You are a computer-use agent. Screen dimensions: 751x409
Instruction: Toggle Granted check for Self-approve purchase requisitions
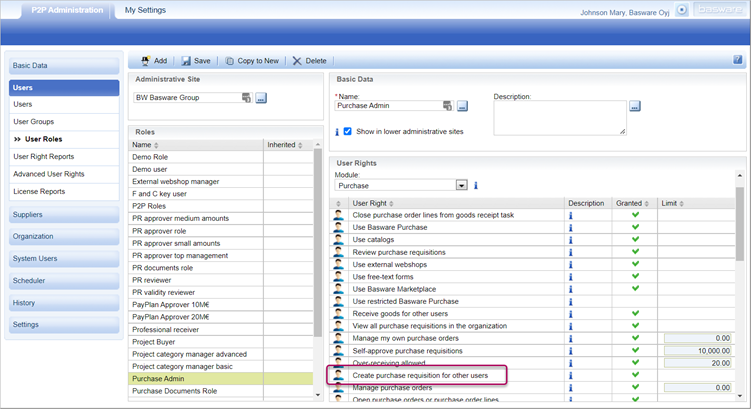[636, 350]
